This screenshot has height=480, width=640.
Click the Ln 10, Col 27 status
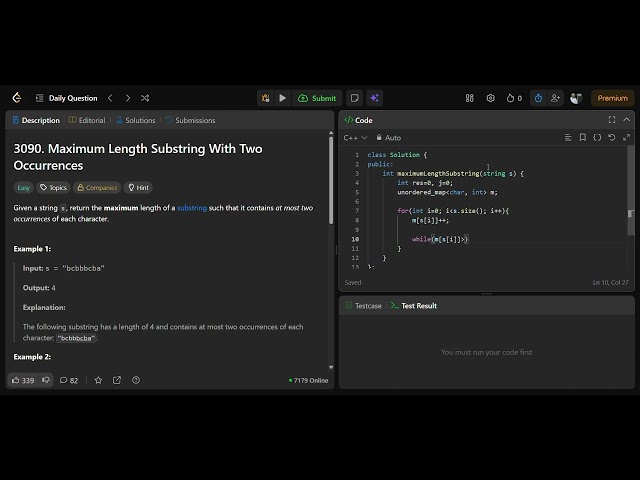(x=610, y=282)
